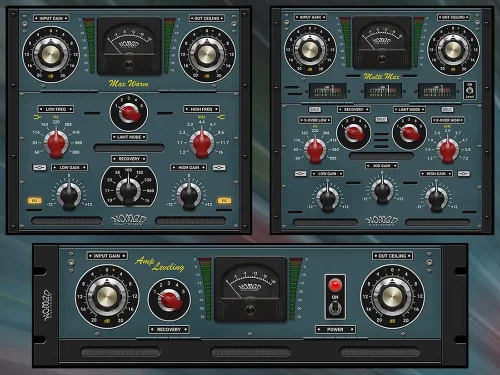Click the Multi Max X-Over High knob
500x375 pixels.
click(x=447, y=150)
